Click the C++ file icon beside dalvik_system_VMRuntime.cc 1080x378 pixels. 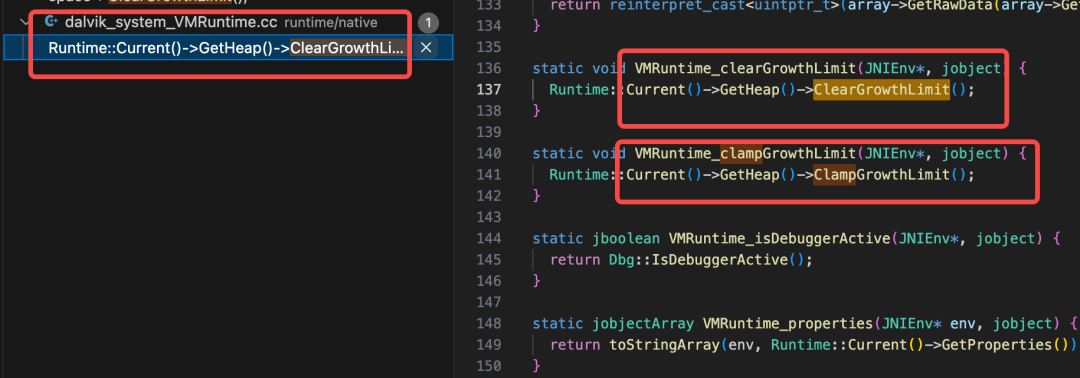click(50, 22)
